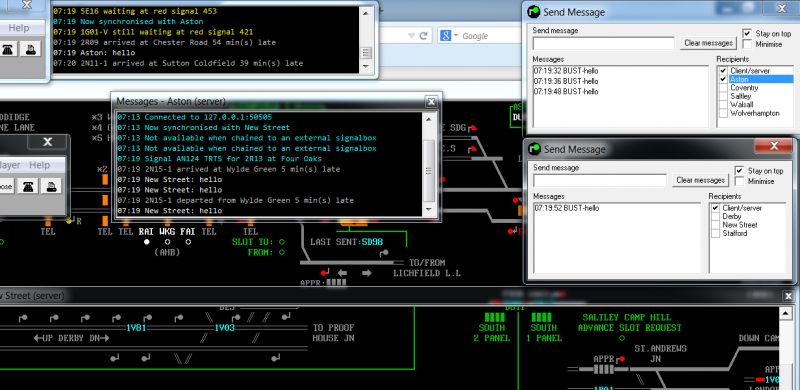Click the telephone icon below the Help menu

[x=8, y=49]
